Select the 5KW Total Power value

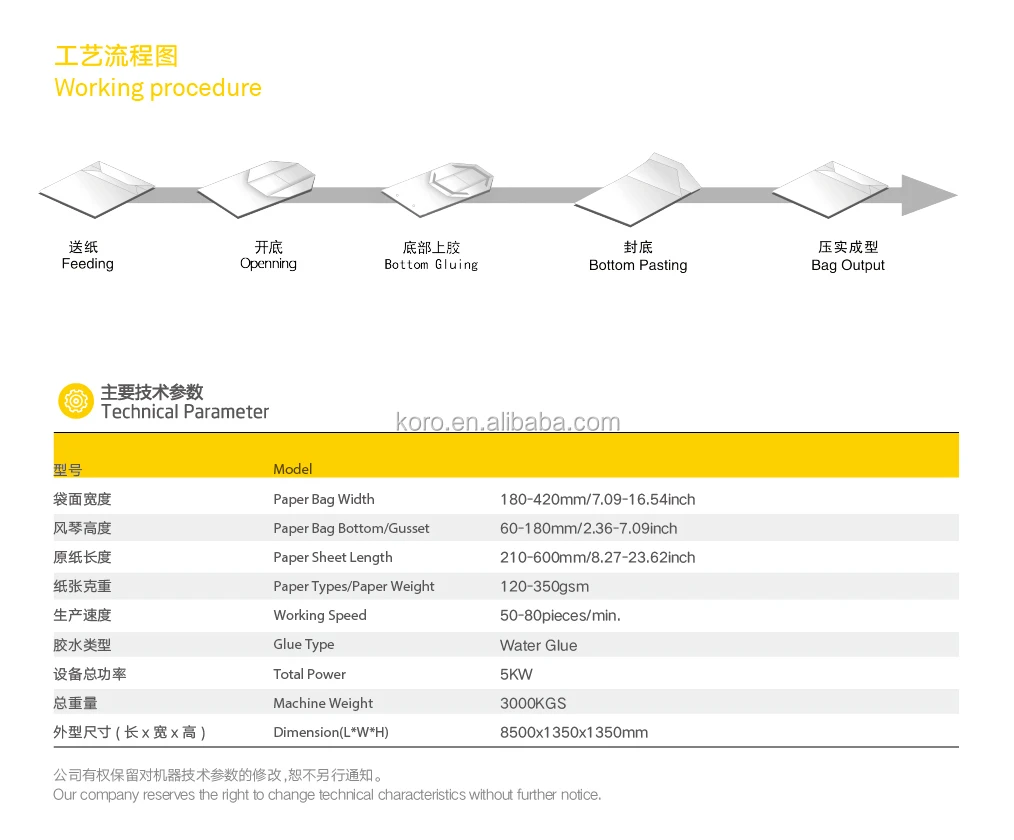[517, 674]
